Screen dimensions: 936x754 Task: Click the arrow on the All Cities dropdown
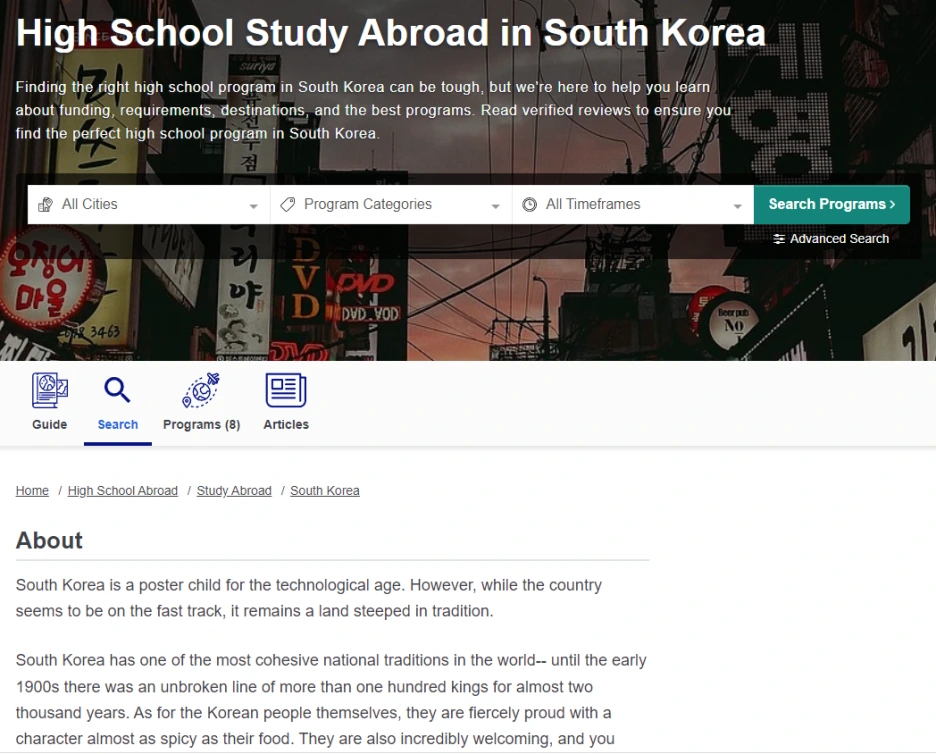pos(254,206)
